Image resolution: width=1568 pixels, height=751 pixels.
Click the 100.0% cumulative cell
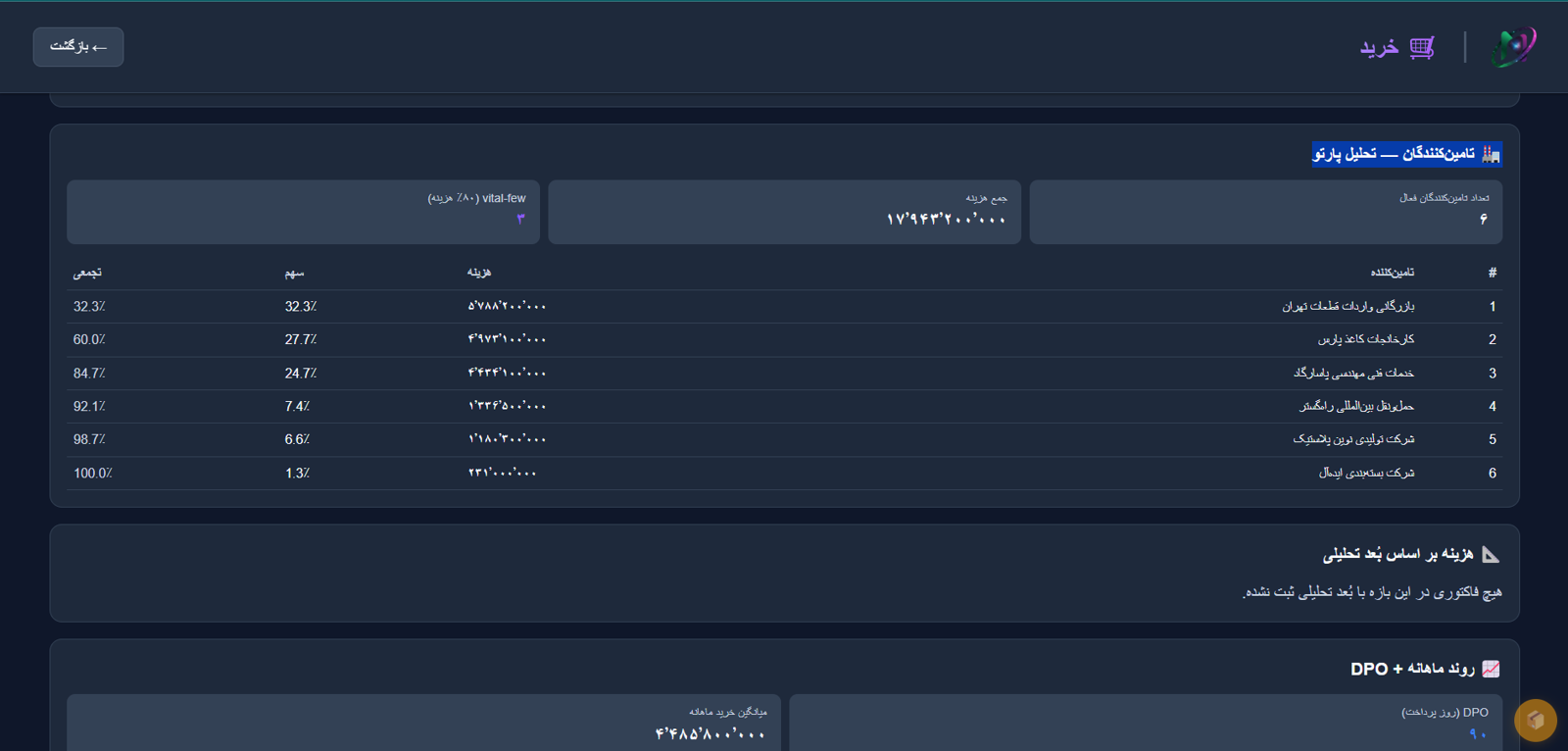(x=93, y=473)
